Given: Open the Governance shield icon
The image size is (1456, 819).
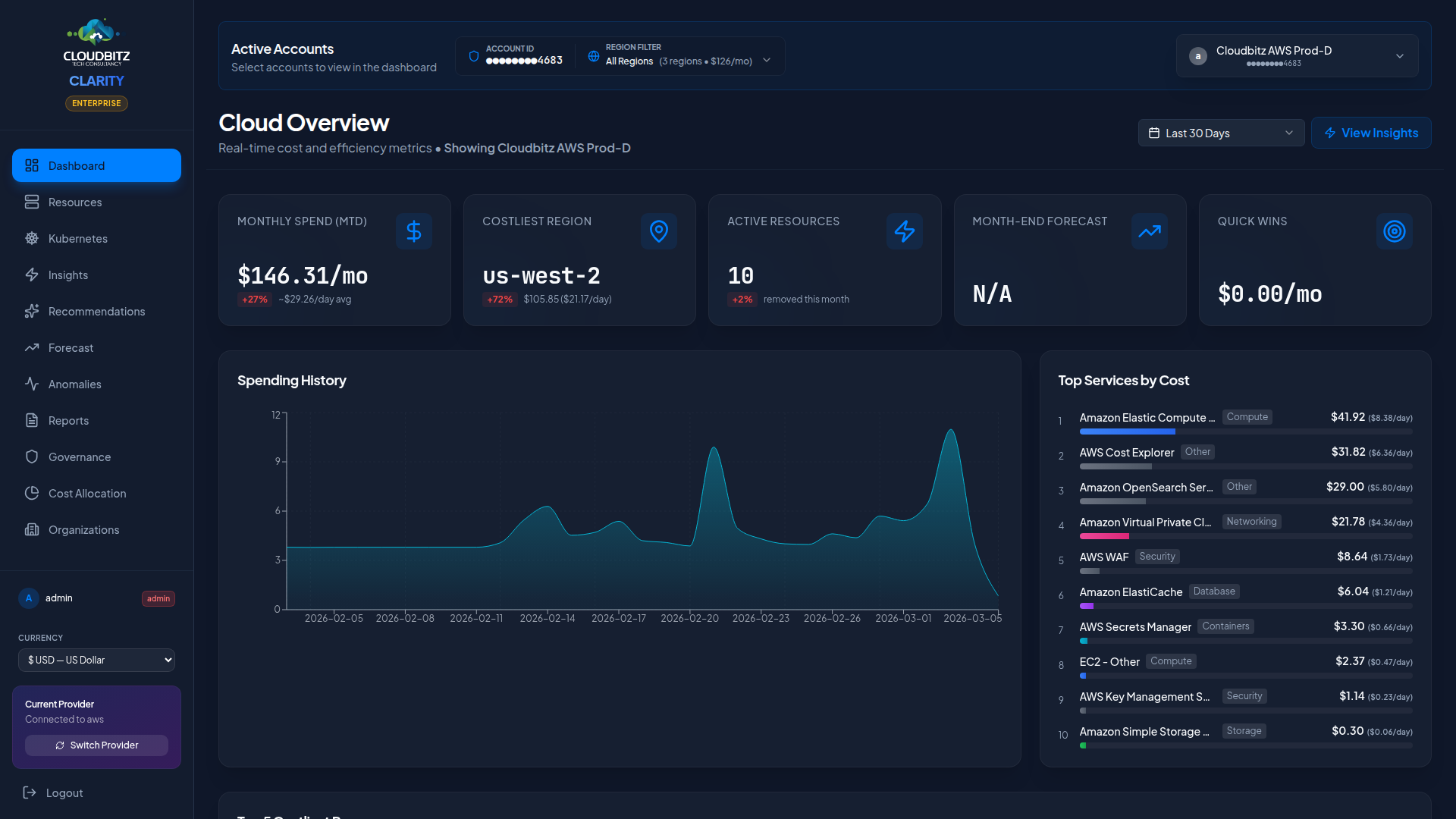Looking at the screenshot, I should (x=31, y=457).
